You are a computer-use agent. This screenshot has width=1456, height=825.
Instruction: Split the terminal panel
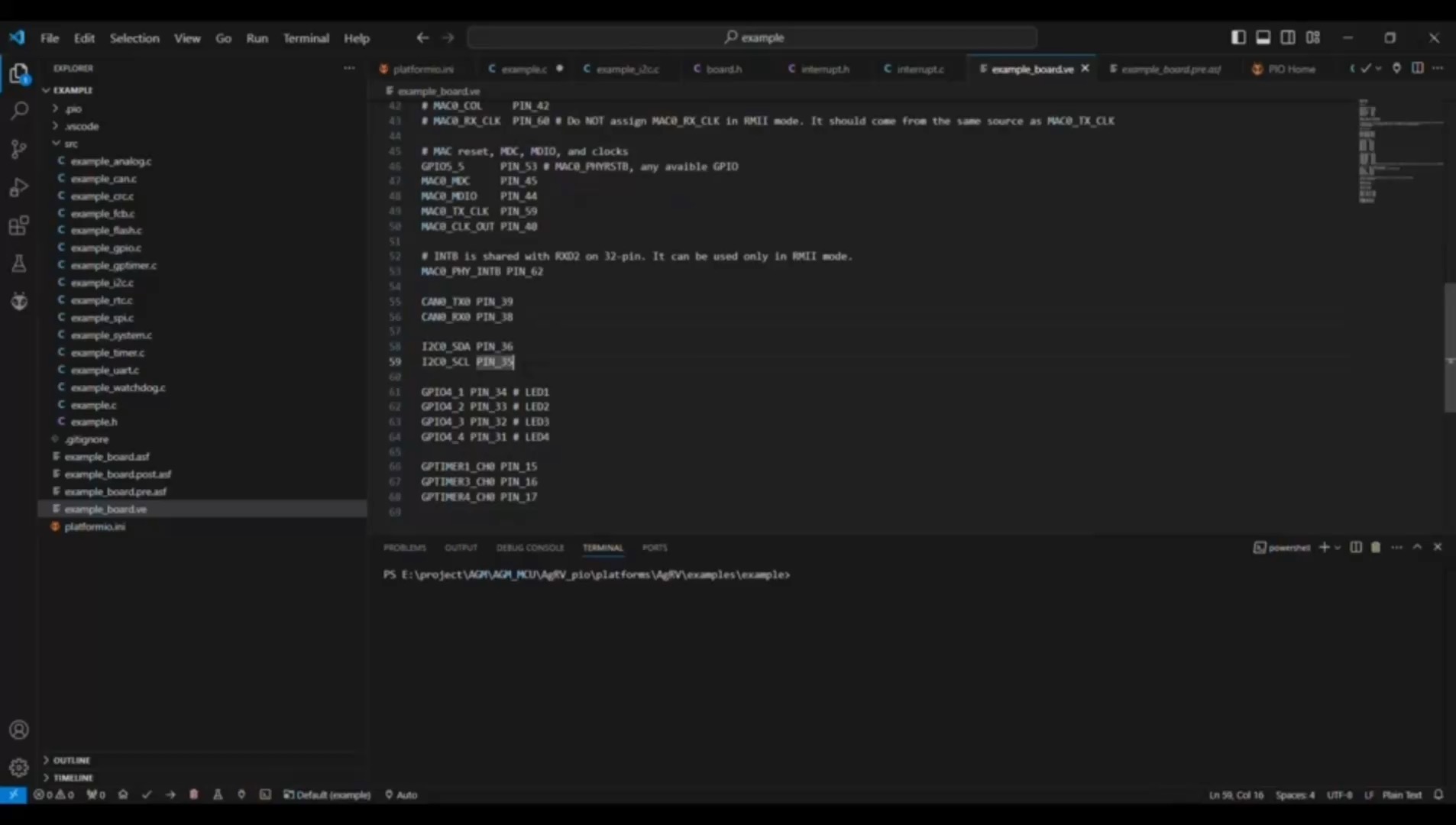[1356, 547]
